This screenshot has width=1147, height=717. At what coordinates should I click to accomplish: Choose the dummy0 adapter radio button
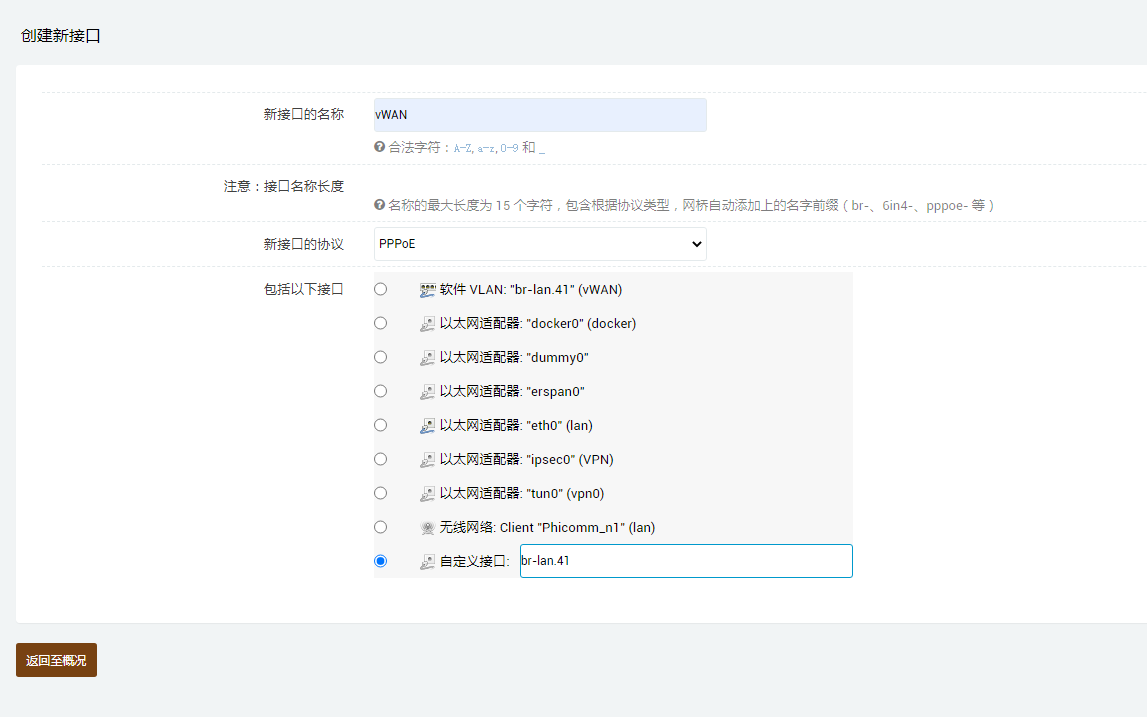tap(380, 357)
